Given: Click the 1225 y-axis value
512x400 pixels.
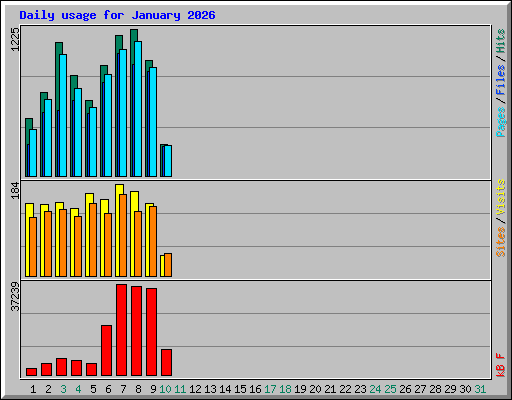Looking at the screenshot, I should pos(15,39).
